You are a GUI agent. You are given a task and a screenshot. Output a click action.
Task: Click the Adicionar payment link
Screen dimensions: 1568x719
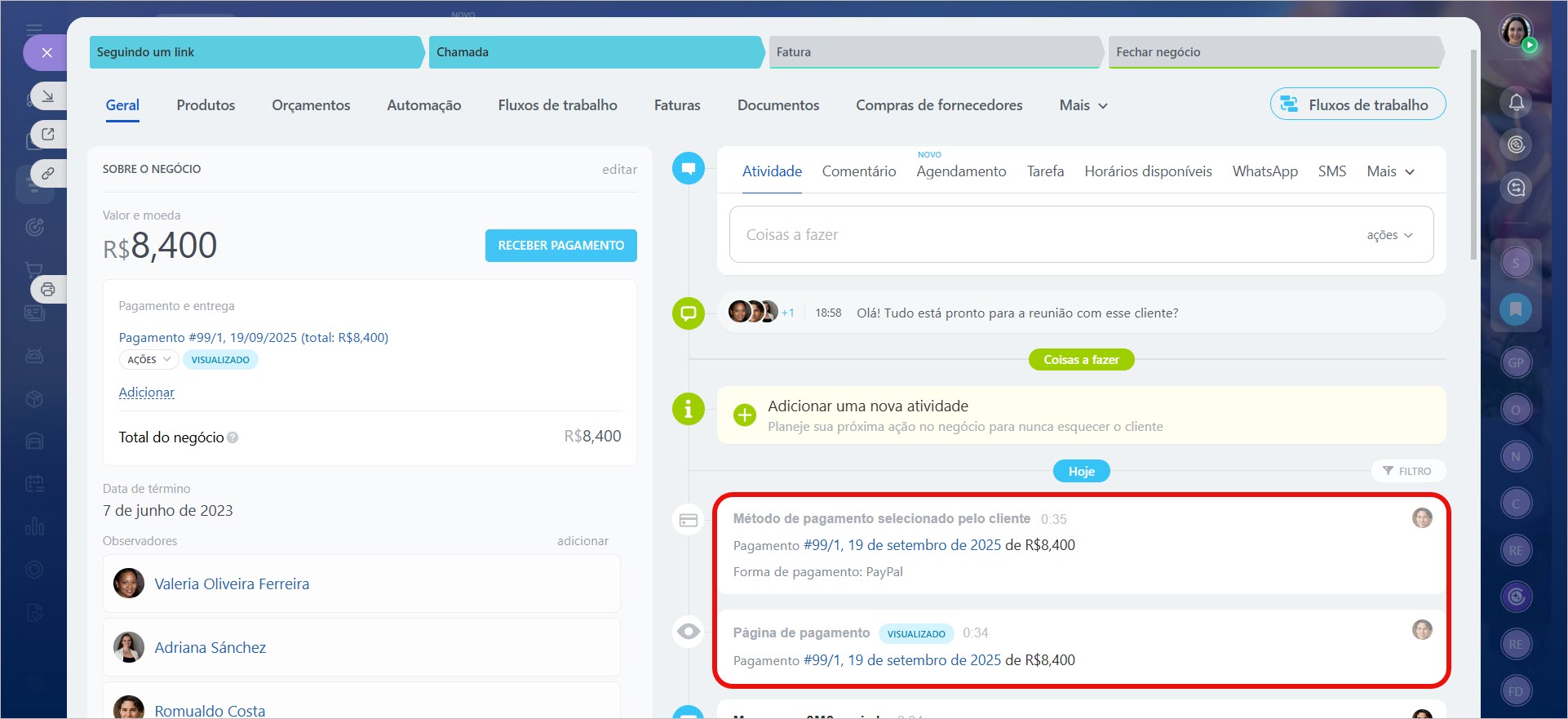147,393
